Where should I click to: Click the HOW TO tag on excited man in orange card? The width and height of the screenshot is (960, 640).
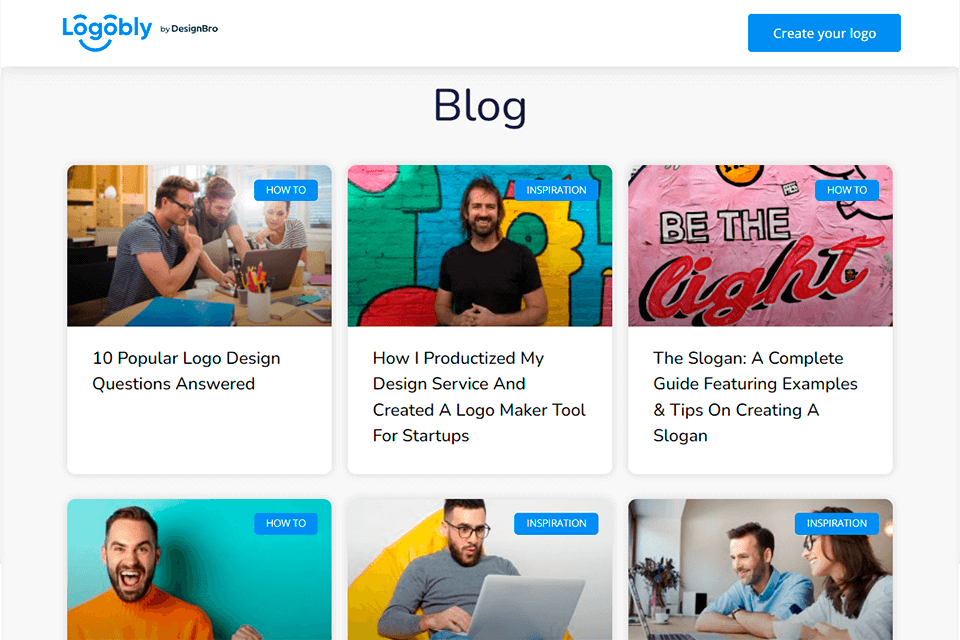pyautogui.click(x=286, y=523)
